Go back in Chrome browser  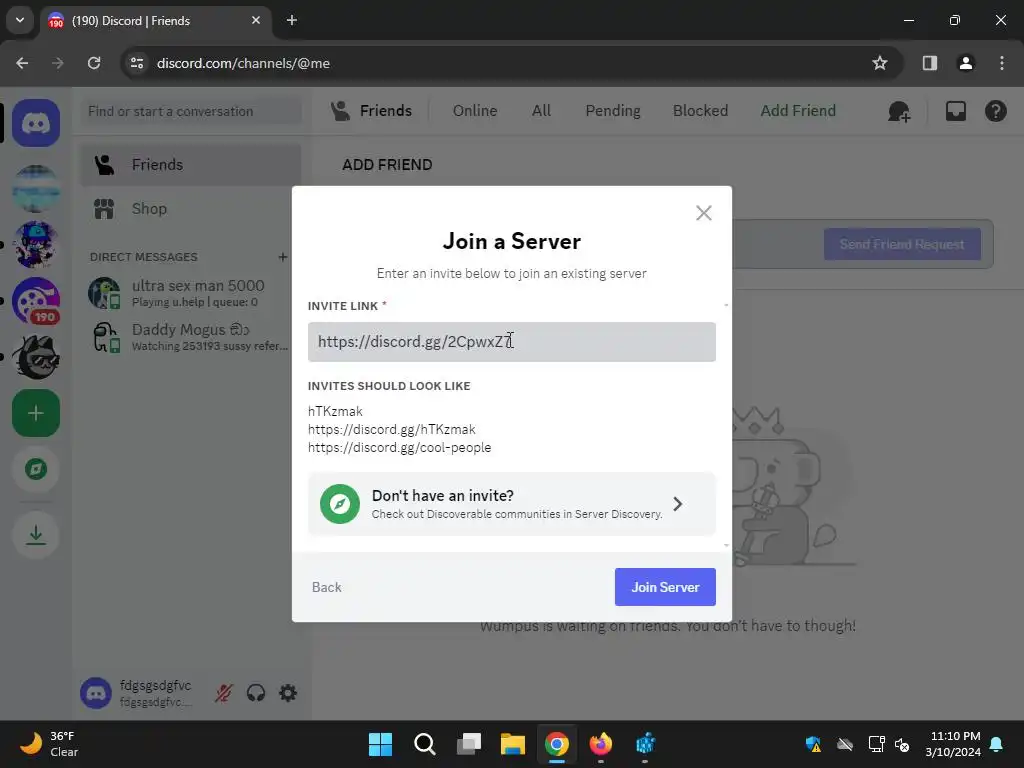tap(22, 63)
